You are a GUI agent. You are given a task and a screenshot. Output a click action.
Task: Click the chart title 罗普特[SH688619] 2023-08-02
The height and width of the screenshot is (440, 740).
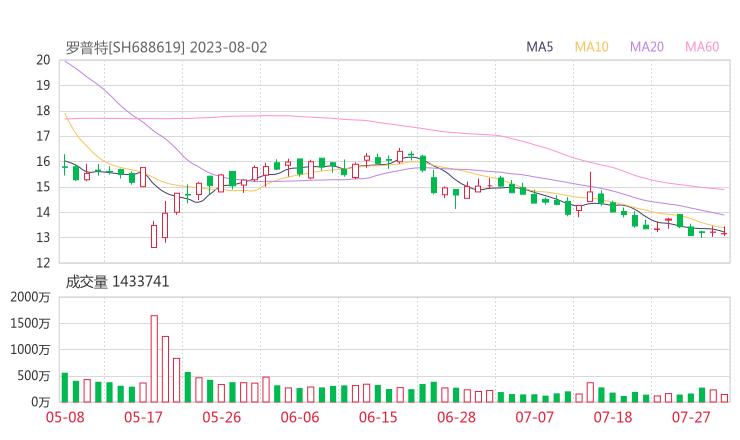click(166, 47)
